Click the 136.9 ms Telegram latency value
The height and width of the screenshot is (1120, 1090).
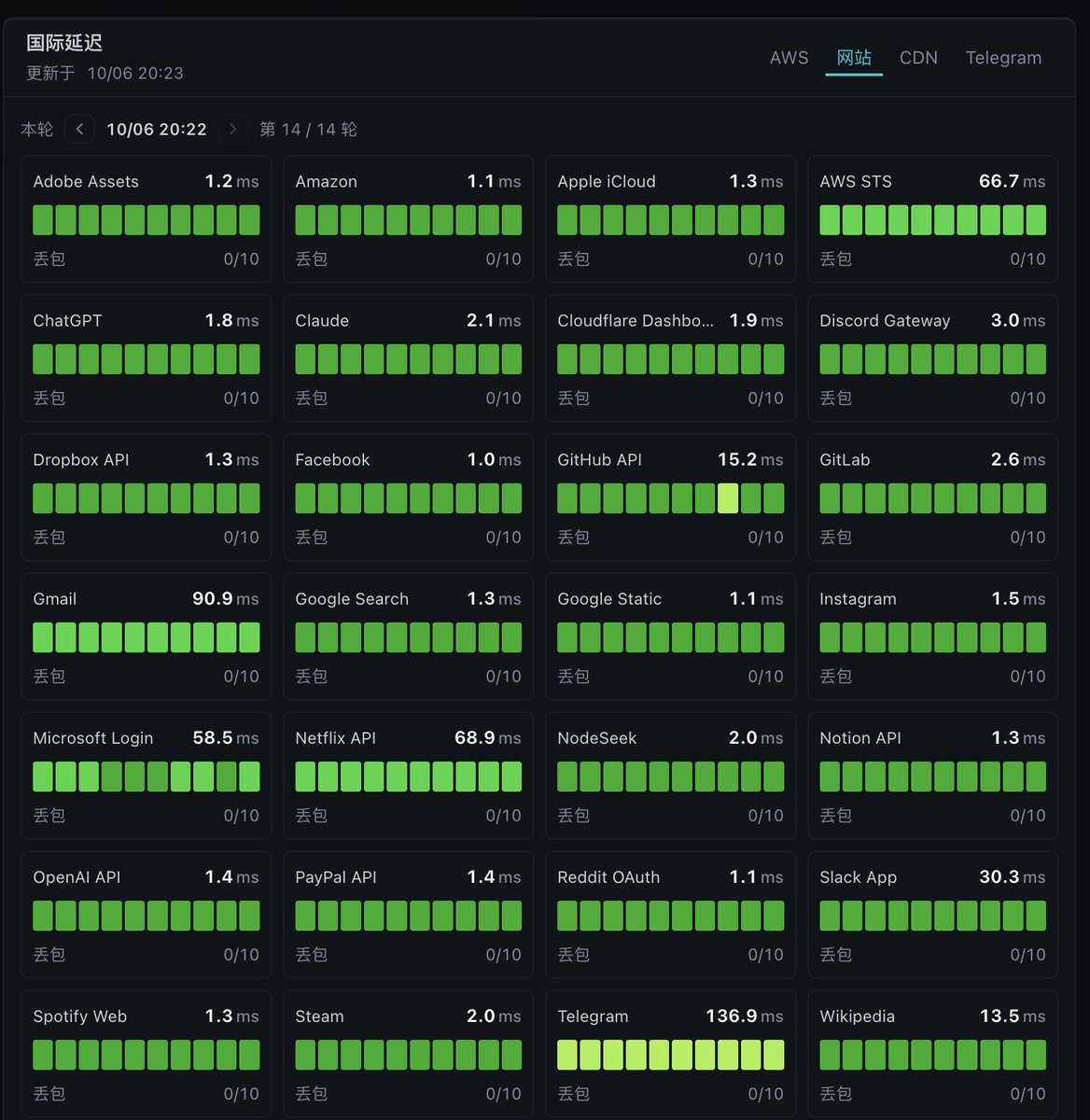(x=745, y=1015)
